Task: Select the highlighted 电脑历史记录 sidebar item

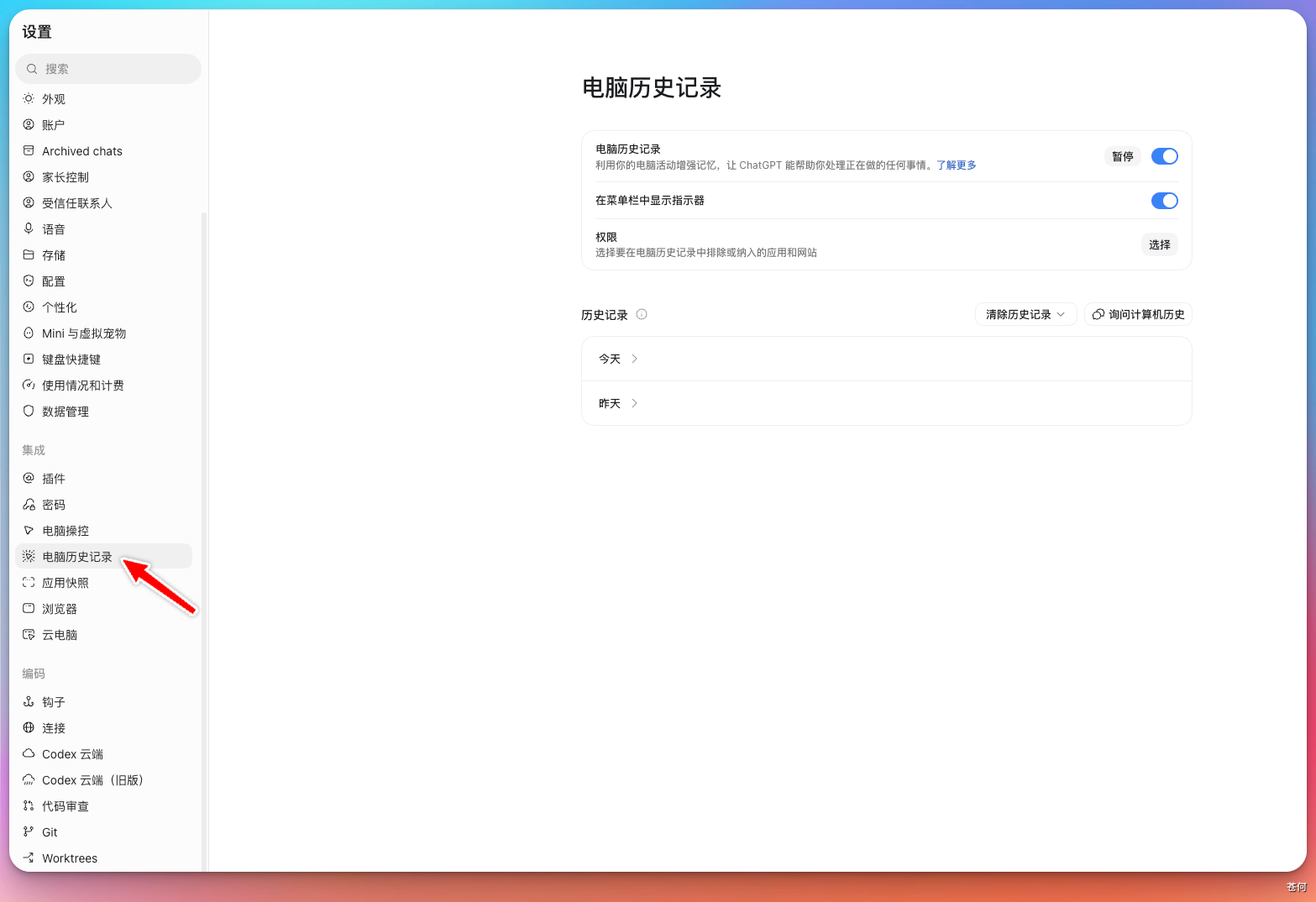Action: pos(103,556)
